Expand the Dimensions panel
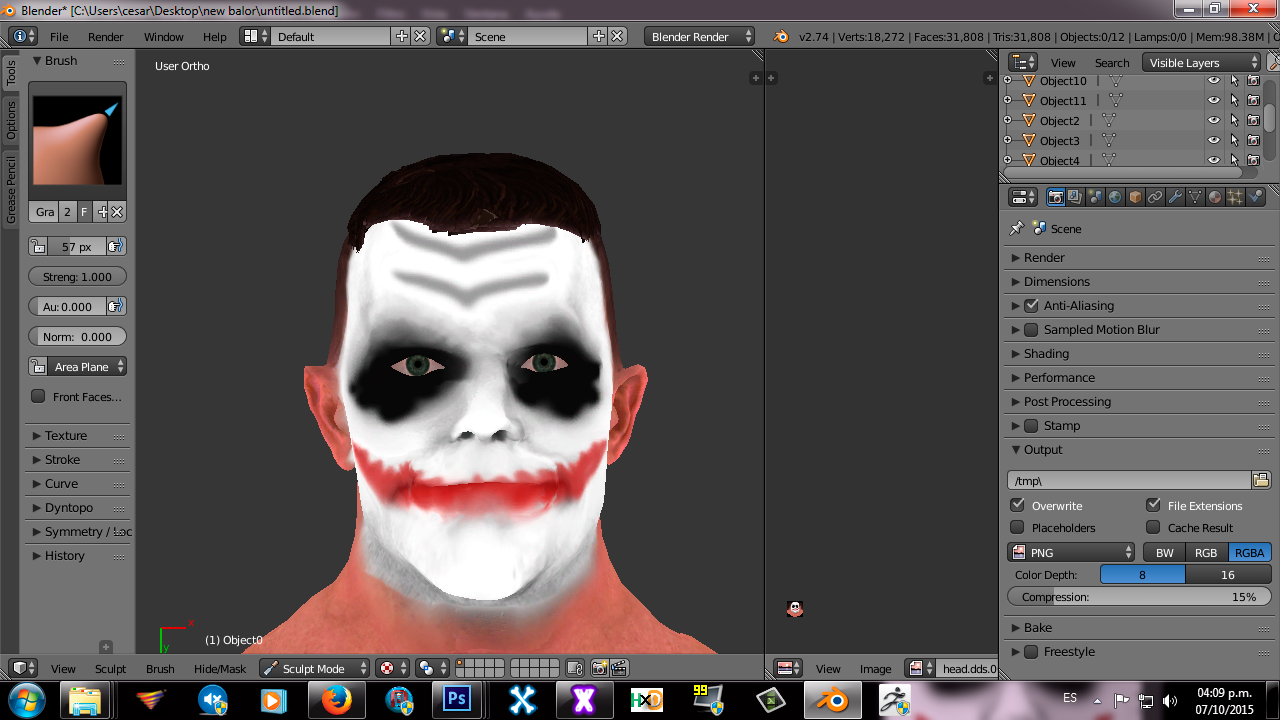Image resolution: width=1280 pixels, height=720 pixels. 1140,281
